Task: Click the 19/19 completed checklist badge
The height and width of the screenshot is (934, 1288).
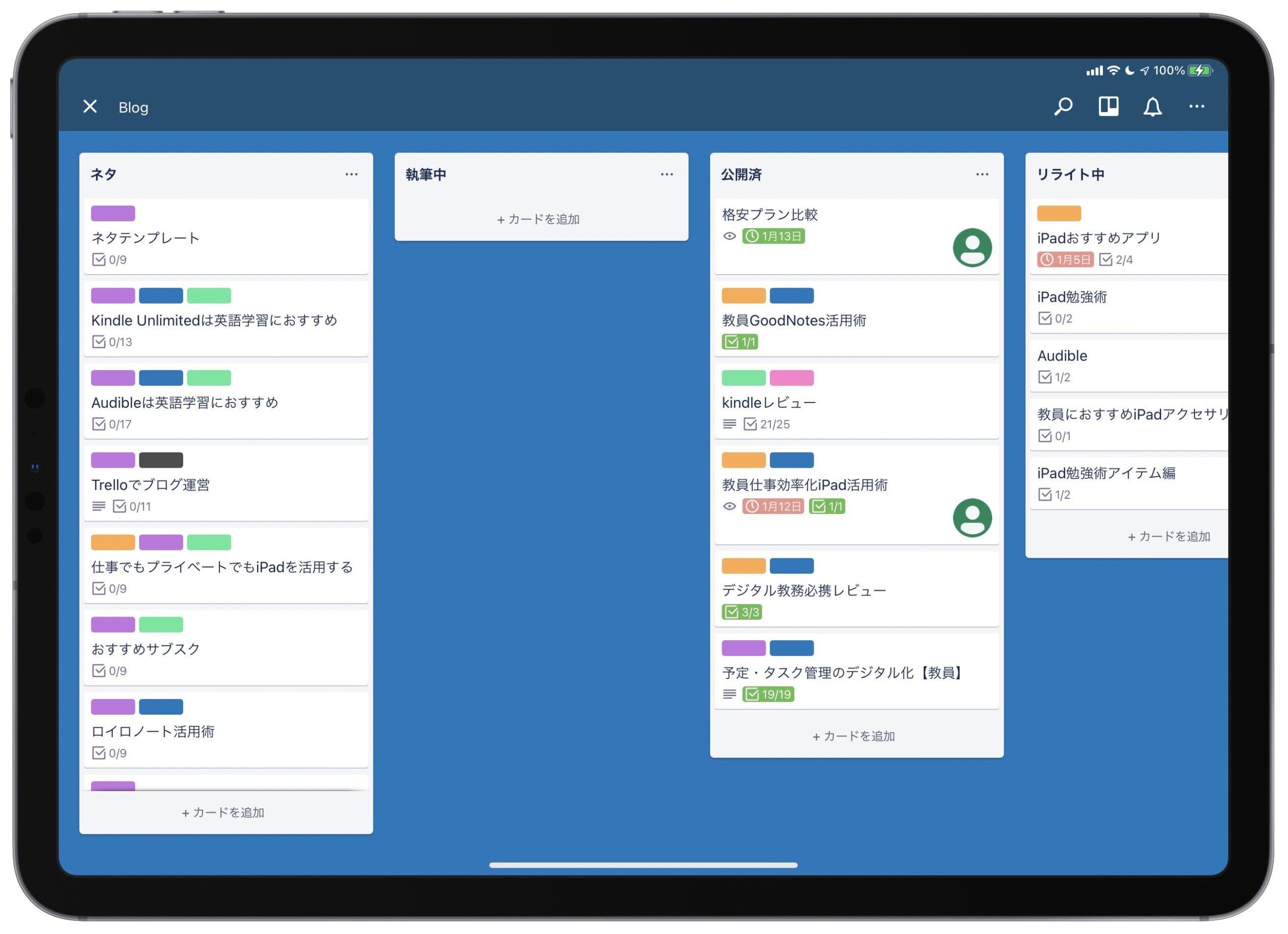Action: point(768,695)
